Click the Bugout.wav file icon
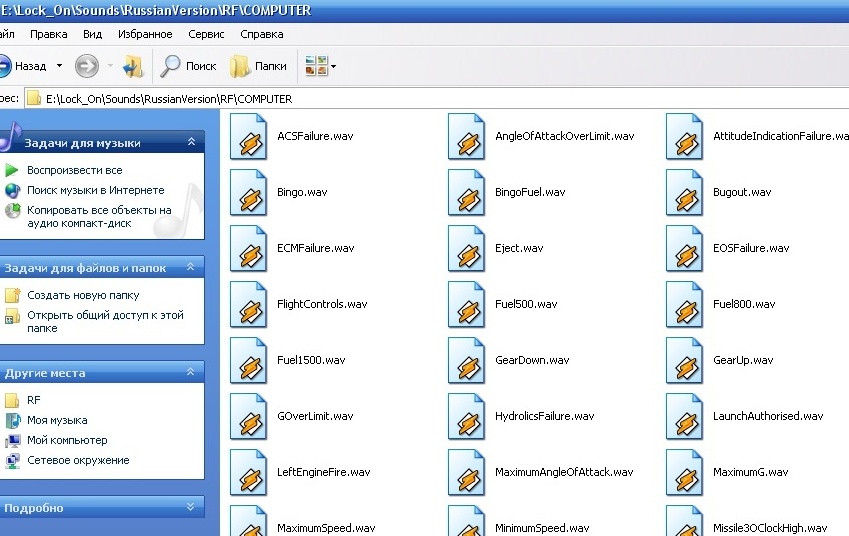This screenshot has width=849, height=536. click(684, 192)
